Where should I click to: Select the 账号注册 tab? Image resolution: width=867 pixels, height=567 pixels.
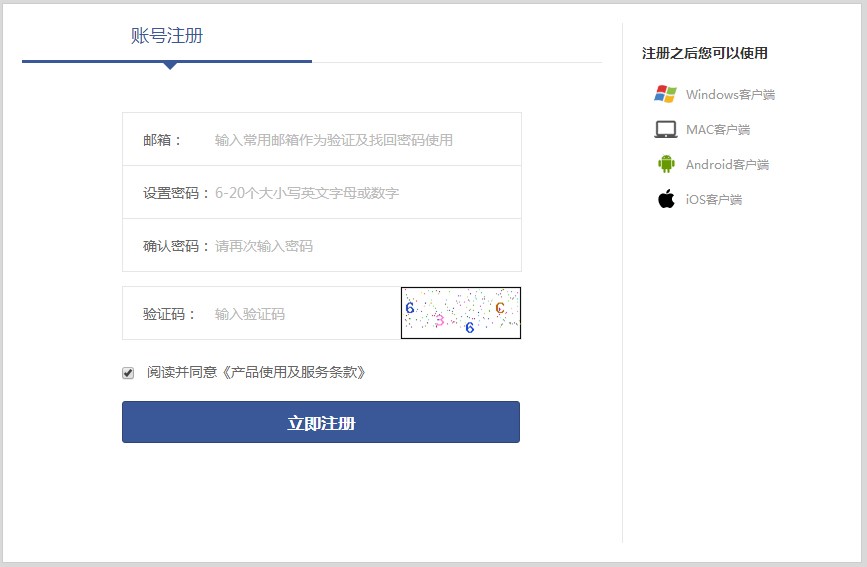pos(167,37)
